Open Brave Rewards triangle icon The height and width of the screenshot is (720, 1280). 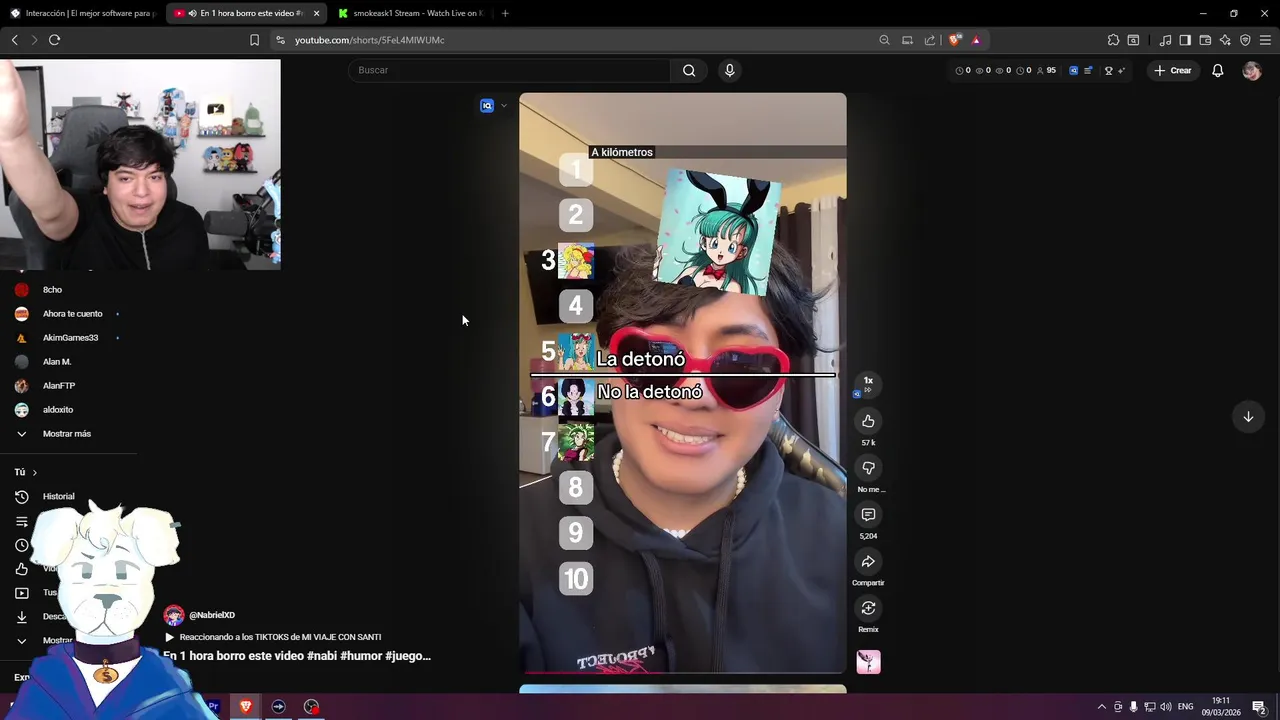[976, 40]
